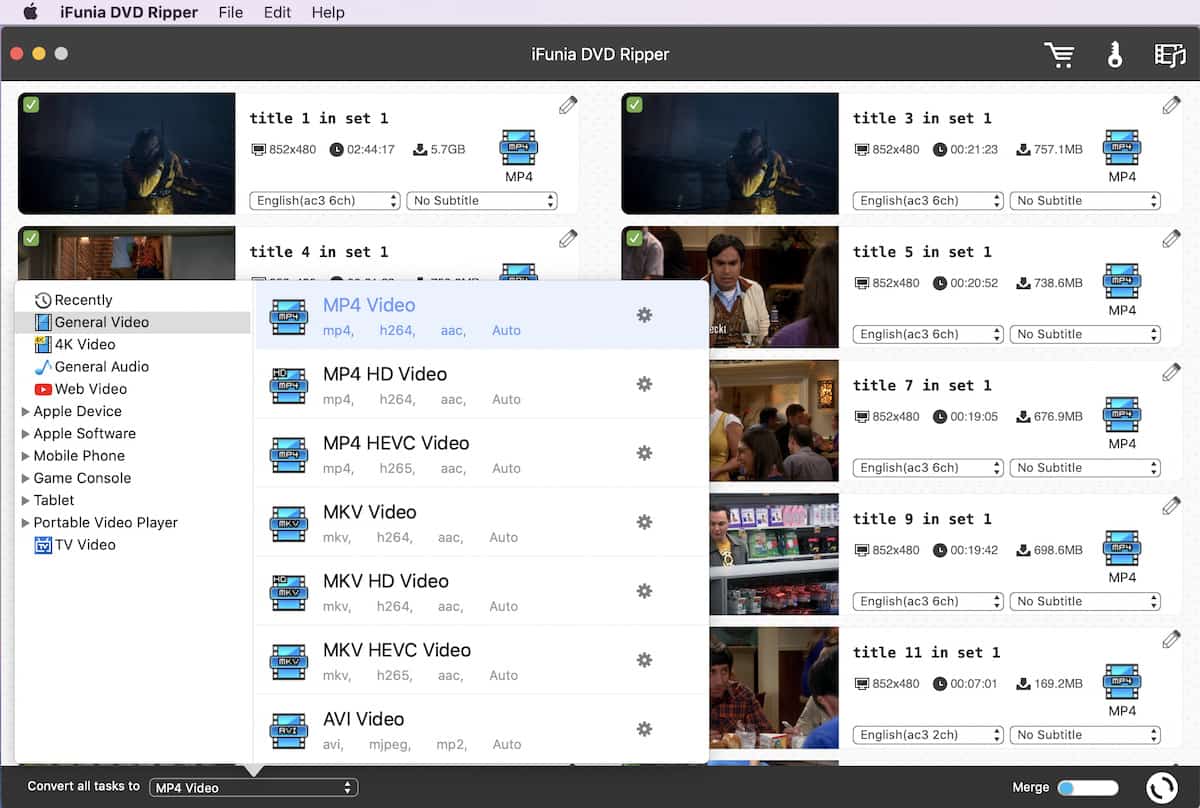Click the gear icon for MKV Video
Screen dimensions: 1200x808
(644, 522)
